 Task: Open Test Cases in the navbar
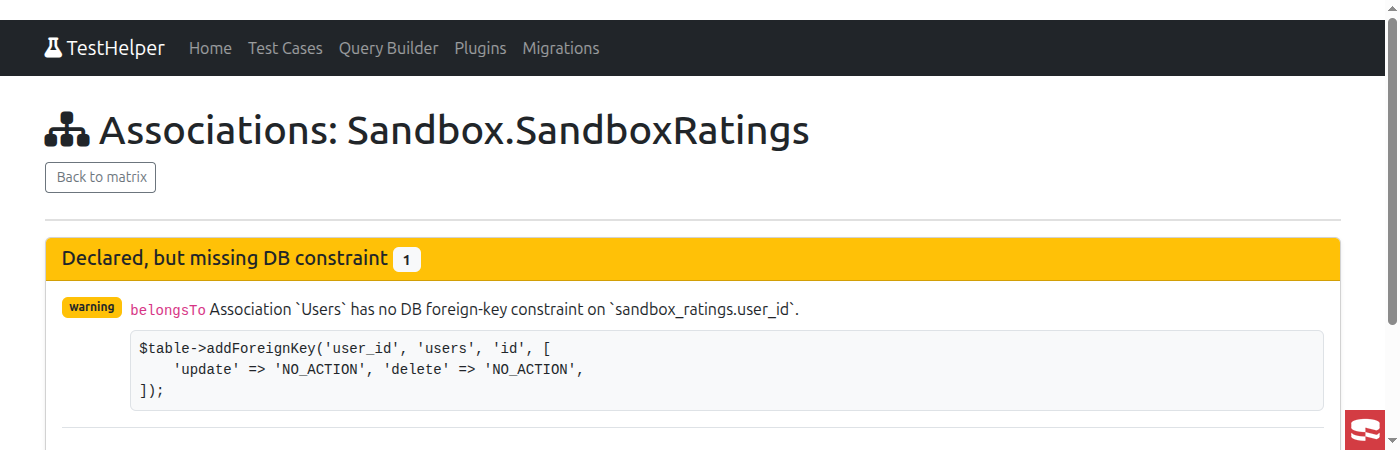[x=285, y=48]
